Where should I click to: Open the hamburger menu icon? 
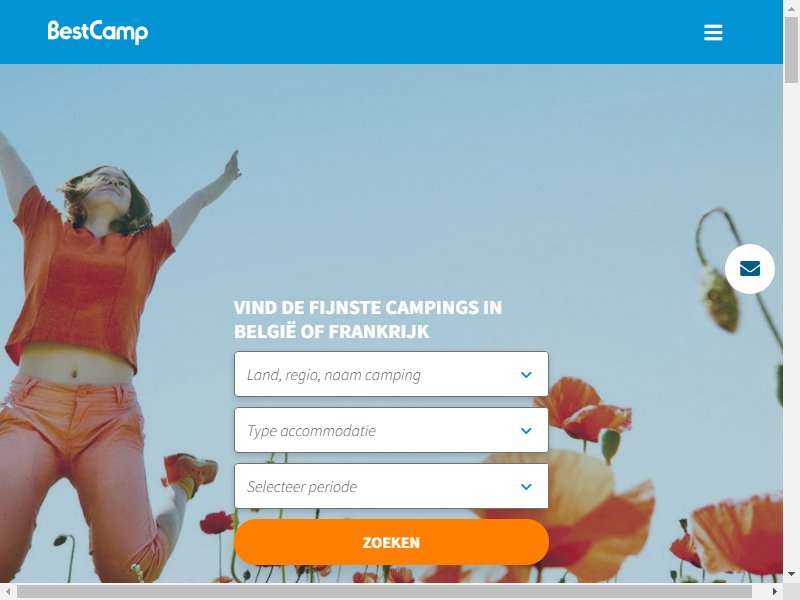coord(713,32)
